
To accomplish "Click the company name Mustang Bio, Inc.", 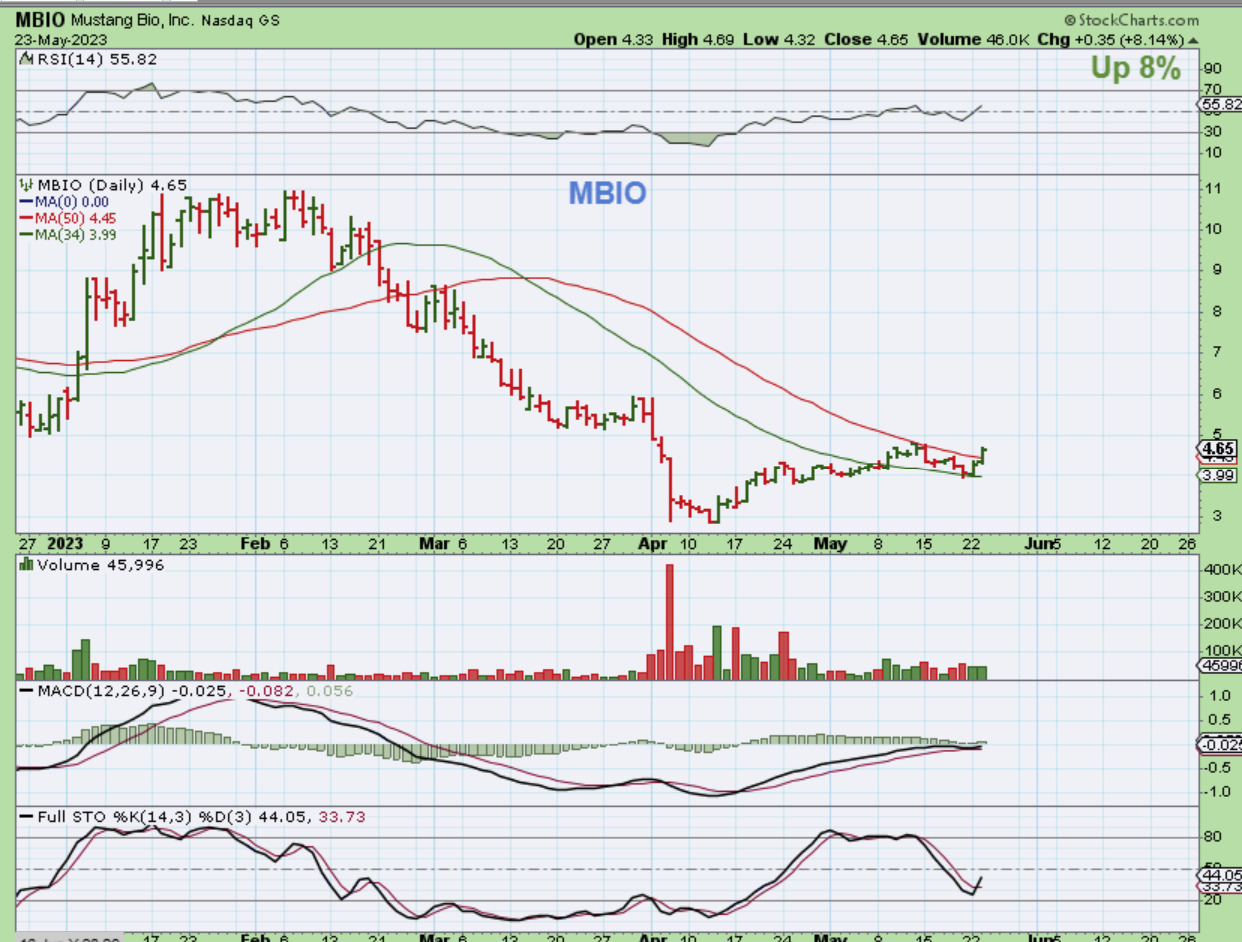I will click(135, 20).
